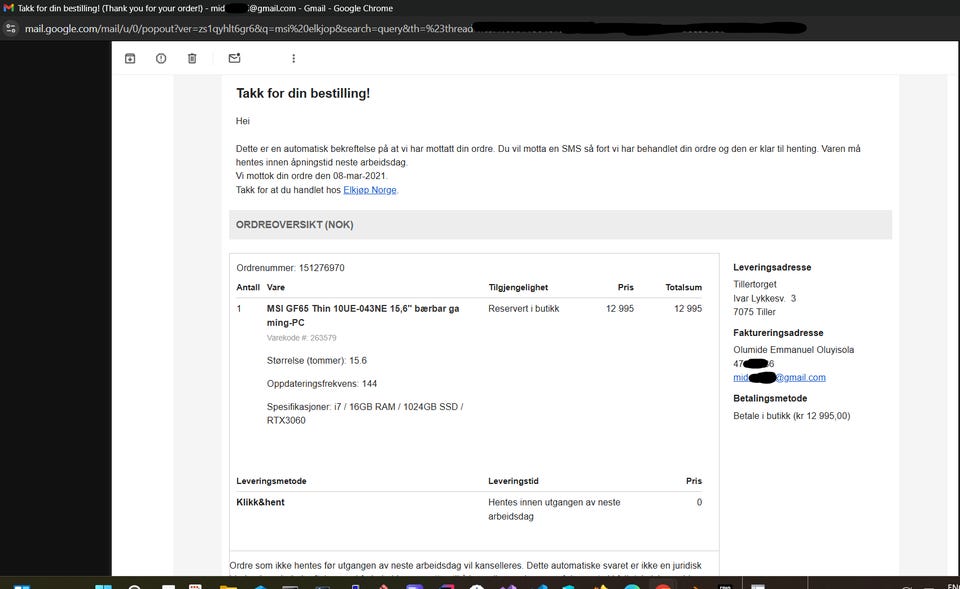The width and height of the screenshot is (960, 589).
Task: Click the Tillertorget address line
Action: point(755,284)
